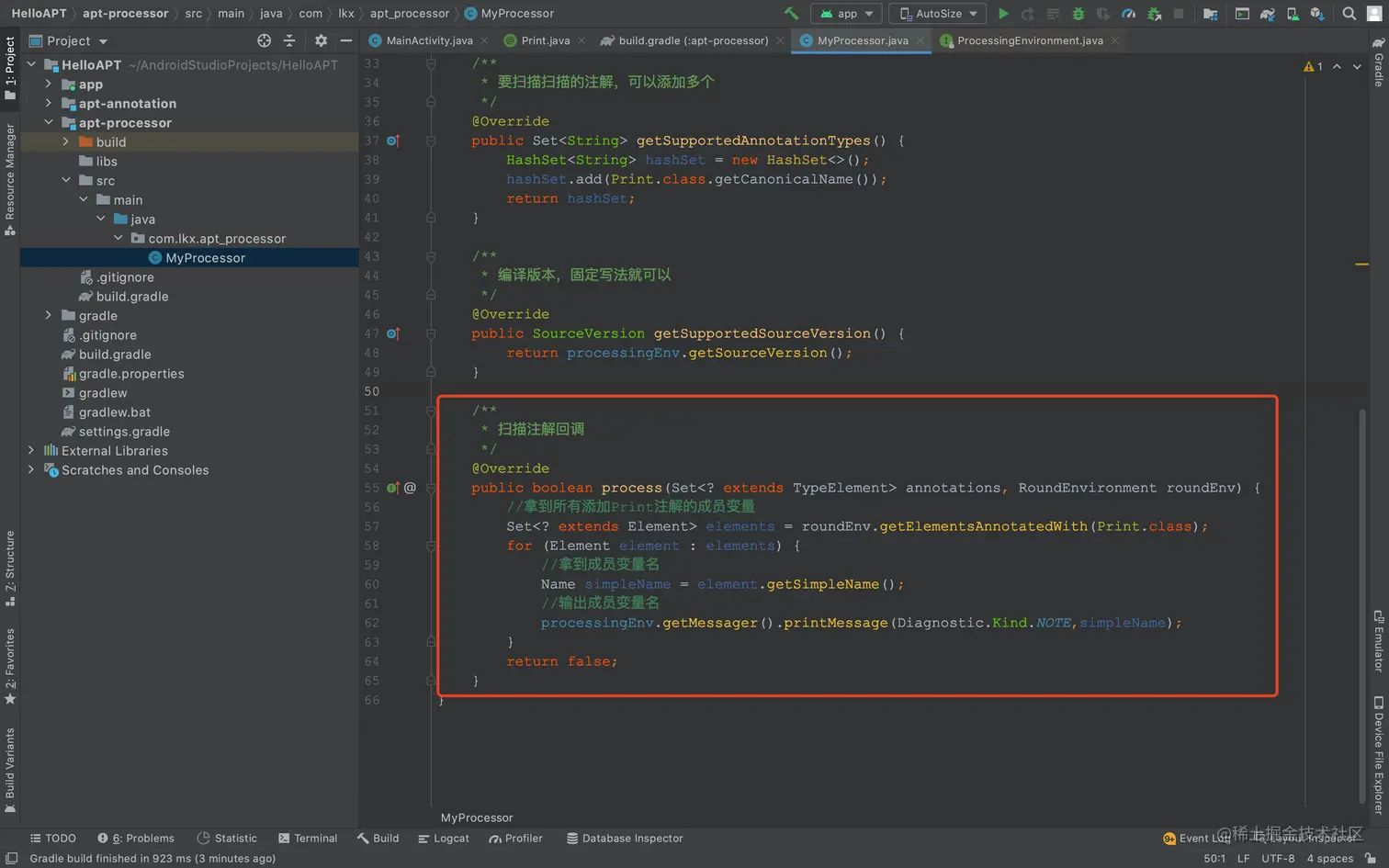Image resolution: width=1389 pixels, height=868 pixels.
Task: Run the app using the green play icon
Action: (1004, 14)
